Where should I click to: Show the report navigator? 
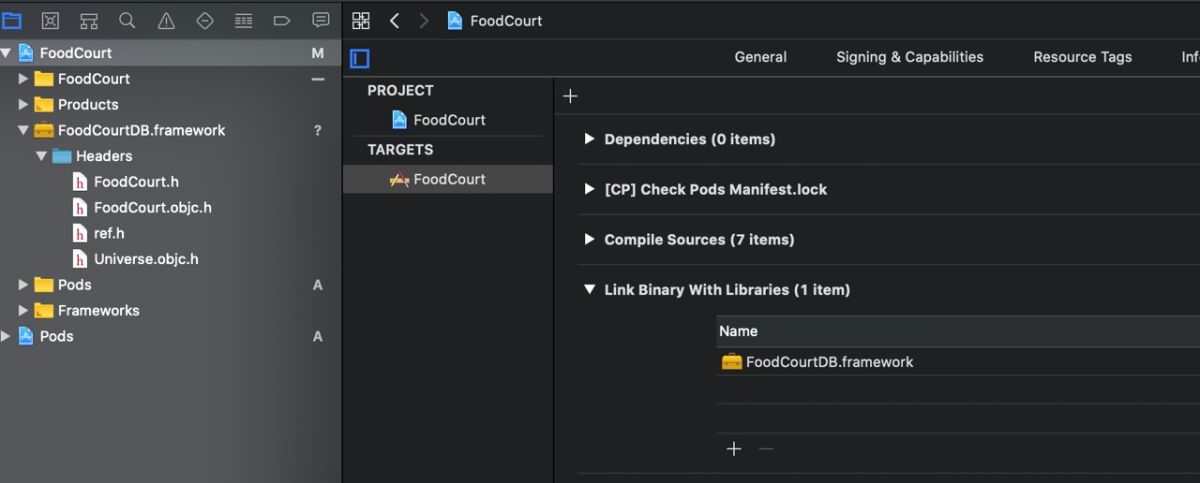tap(321, 20)
